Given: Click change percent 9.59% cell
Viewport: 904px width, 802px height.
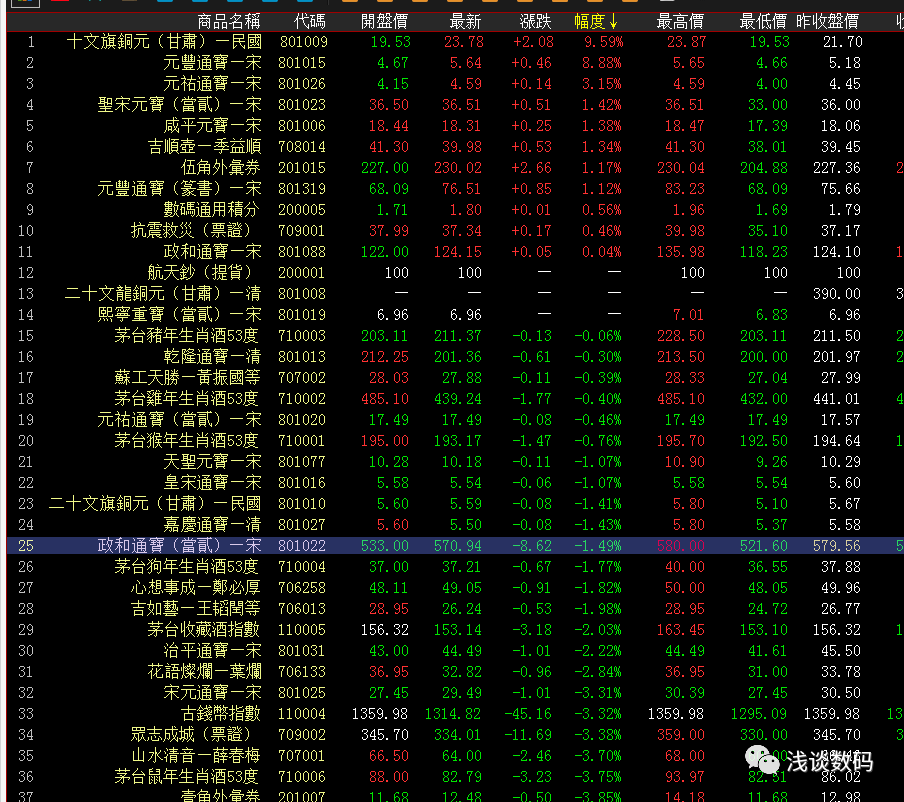Looking at the screenshot, I should (603, 42).
